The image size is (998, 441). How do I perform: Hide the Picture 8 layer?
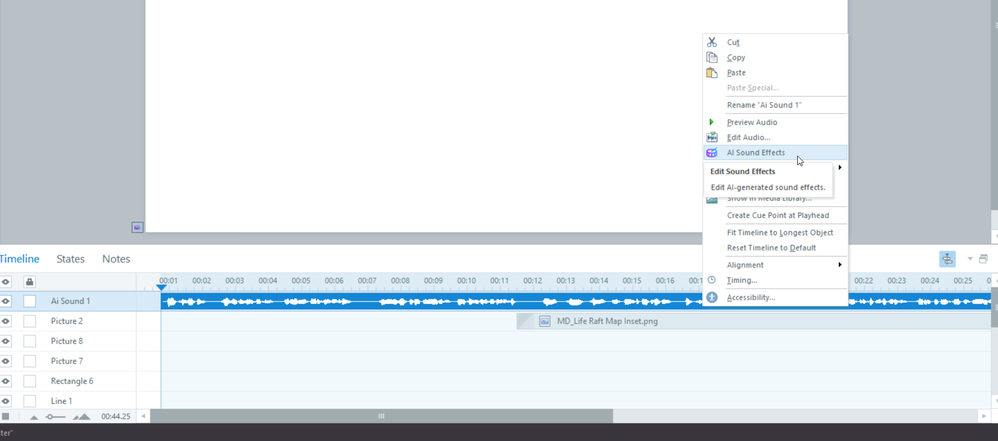(6, 341)
